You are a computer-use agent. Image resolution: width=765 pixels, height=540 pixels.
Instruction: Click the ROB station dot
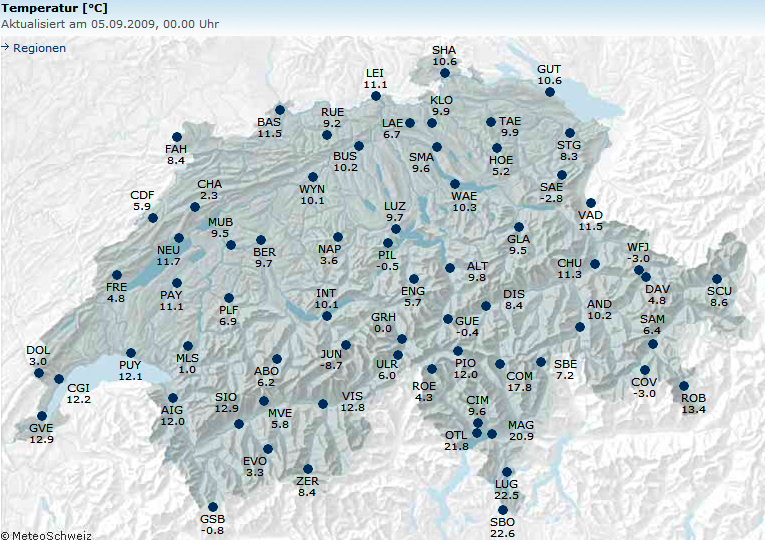coord(684,386)
